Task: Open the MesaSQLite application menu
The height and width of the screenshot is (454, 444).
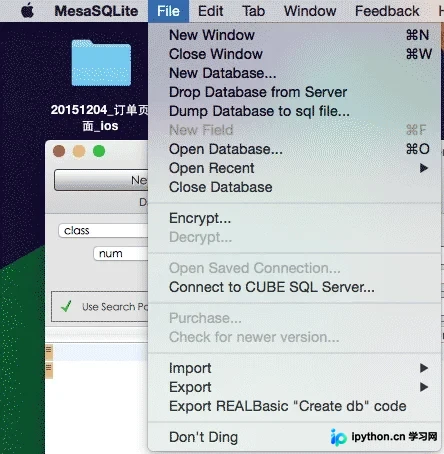Action: pos(96,11)
